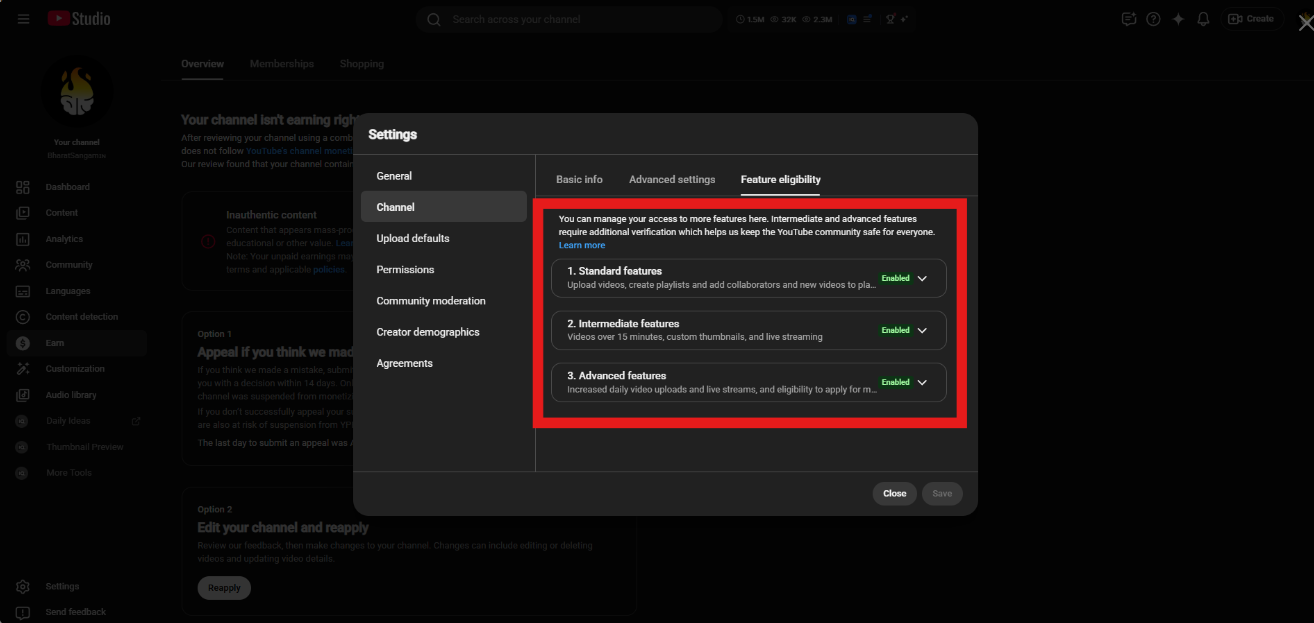
Task: Click the Create button in header
Action: [x=1251, y=19]
